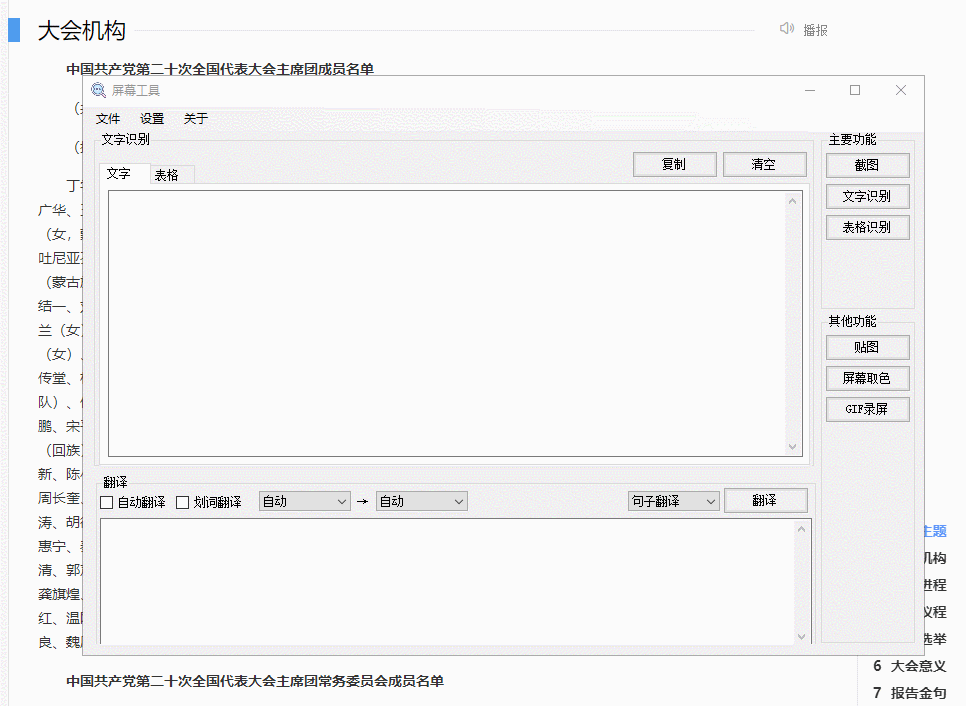Screen dimensions: 966x706
Task: Close the 屏幕工具 window
Action: (901, 91)
